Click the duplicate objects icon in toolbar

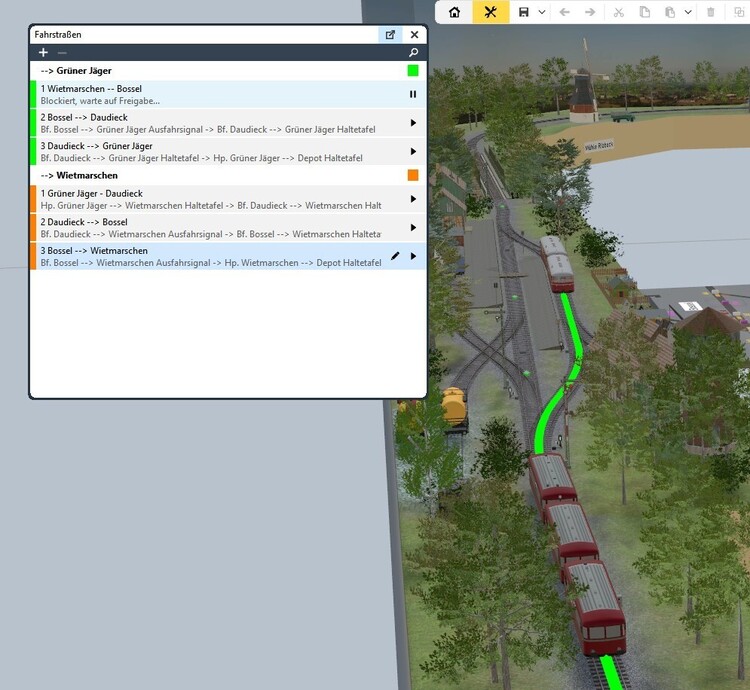pos(739,12)
